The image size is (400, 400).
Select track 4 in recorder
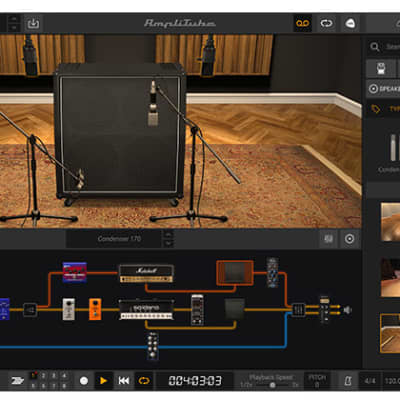[64, 376]
